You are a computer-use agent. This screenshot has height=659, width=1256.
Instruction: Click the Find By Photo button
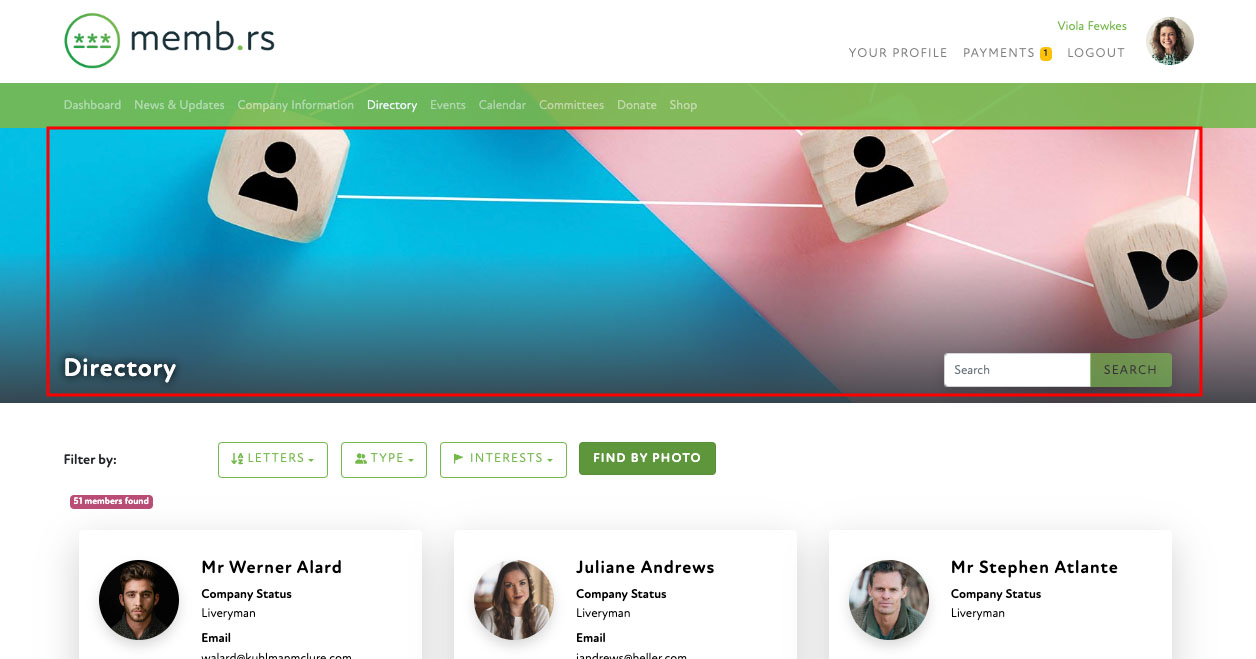pos(647,458)
